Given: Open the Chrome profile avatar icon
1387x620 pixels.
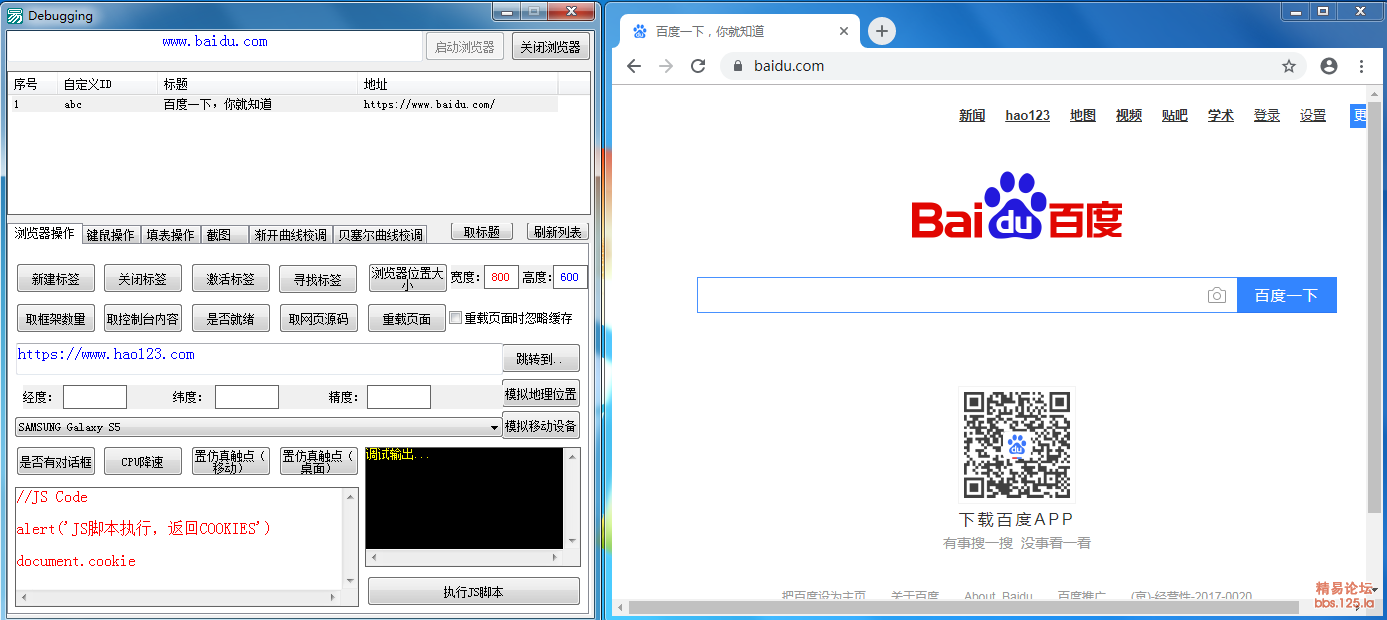Looking at the screenshot, I should pyautogui.click(x=1329, y=66).
